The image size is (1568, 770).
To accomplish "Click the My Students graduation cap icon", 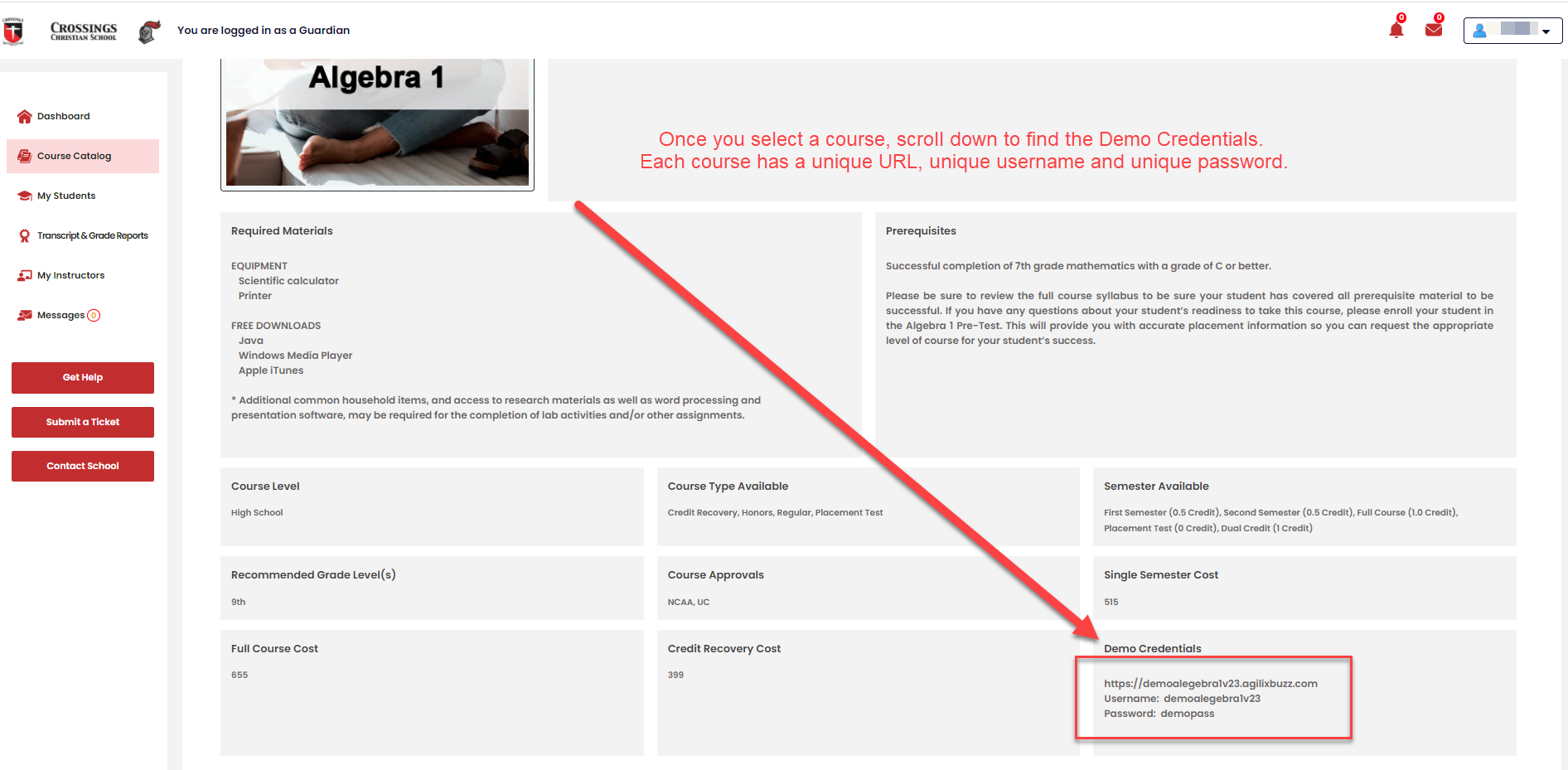I will coord(25,196).
